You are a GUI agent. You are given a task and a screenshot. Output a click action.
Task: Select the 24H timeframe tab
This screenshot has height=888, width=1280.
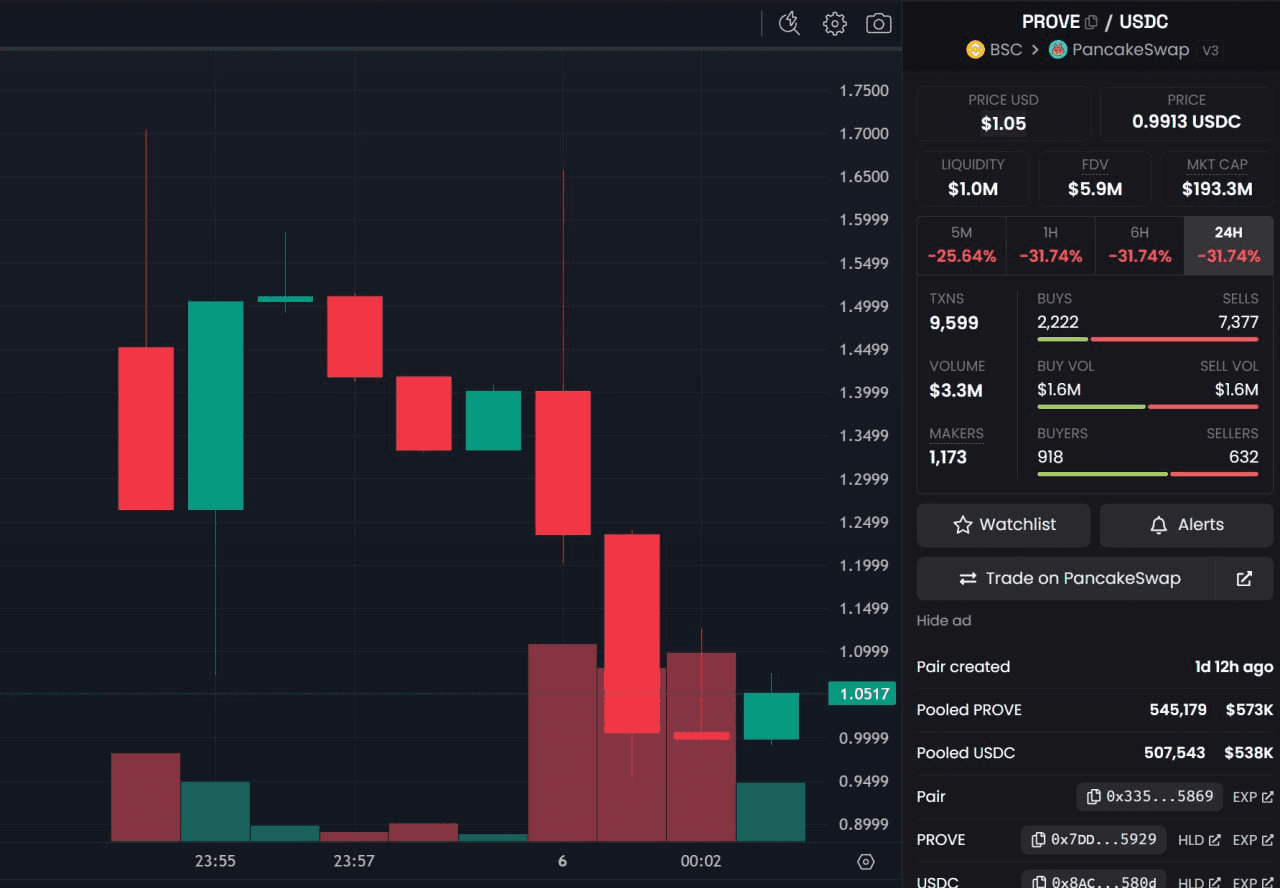(1228, 245)
